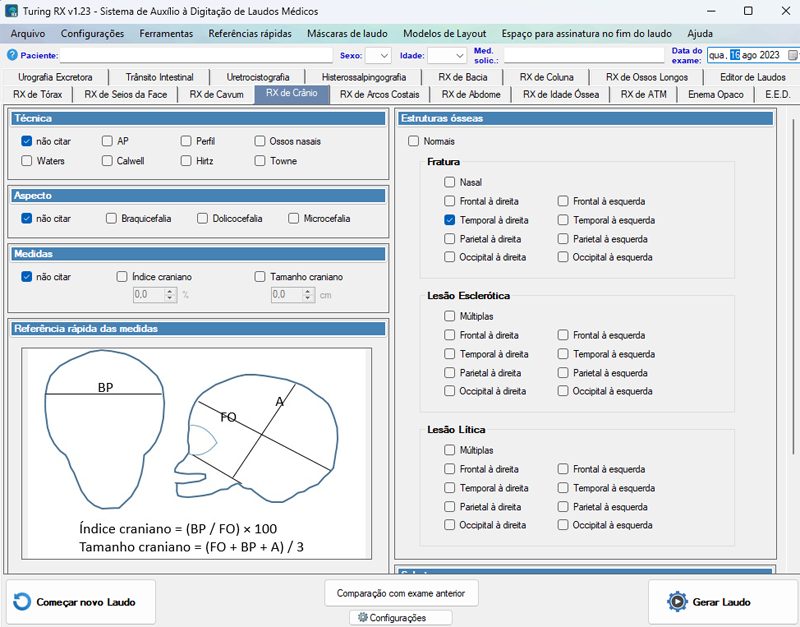Viewport: 800px width, 627px height.
Task: Click the gear icon beside Configurações
Action: click(363, 618)
